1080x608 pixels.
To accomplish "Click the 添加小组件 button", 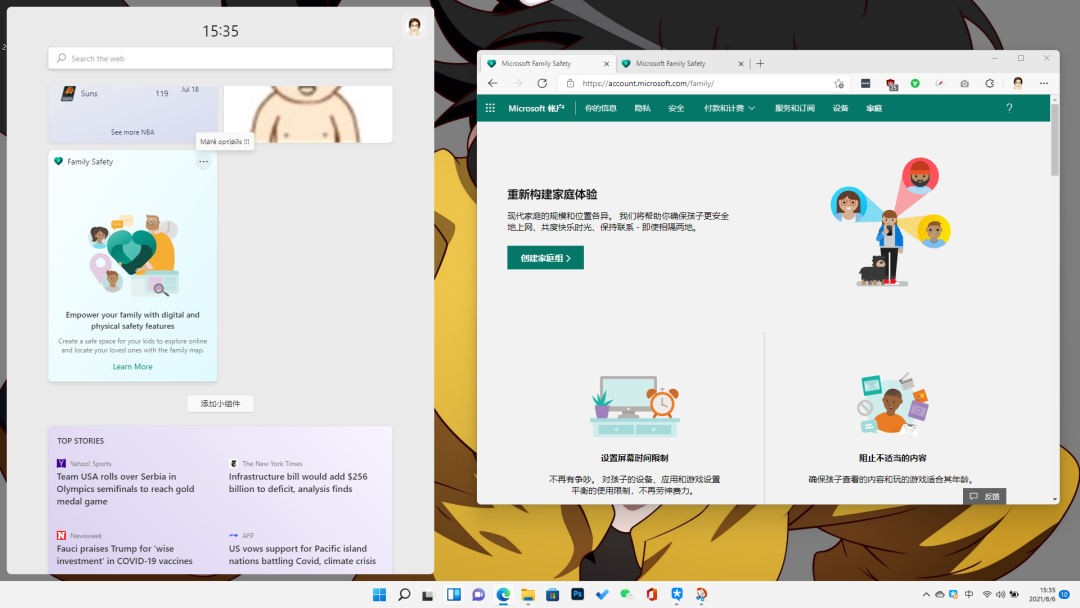I will point(220,403).
